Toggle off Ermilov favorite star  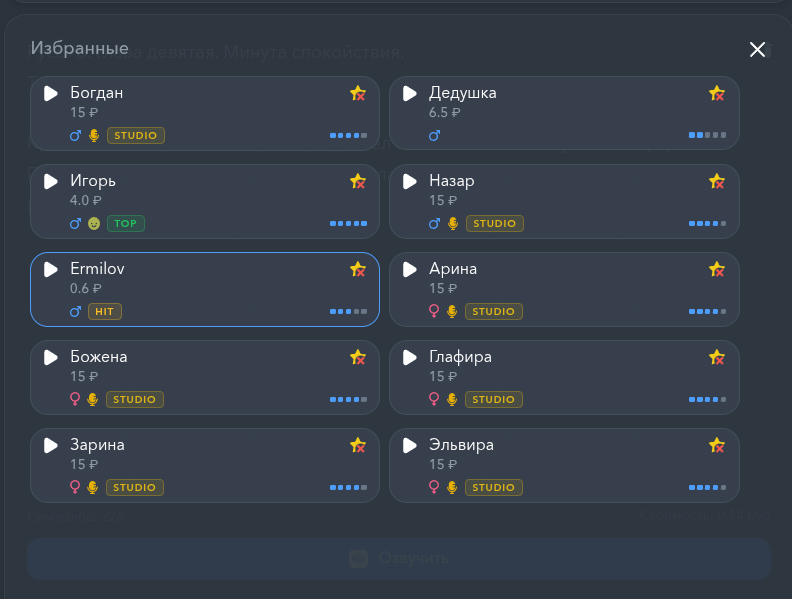coord(358,269)
